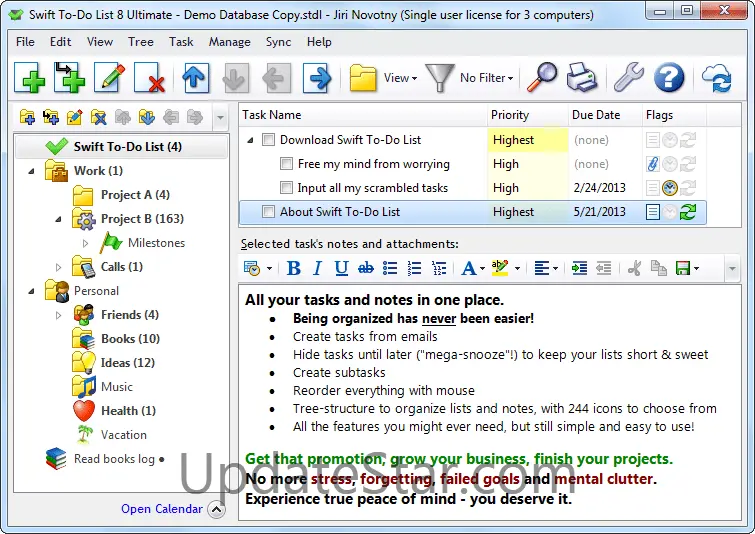Viewport: 755px width, 534px height.
Task: Click the Flags column header
Action: (674, 115)
